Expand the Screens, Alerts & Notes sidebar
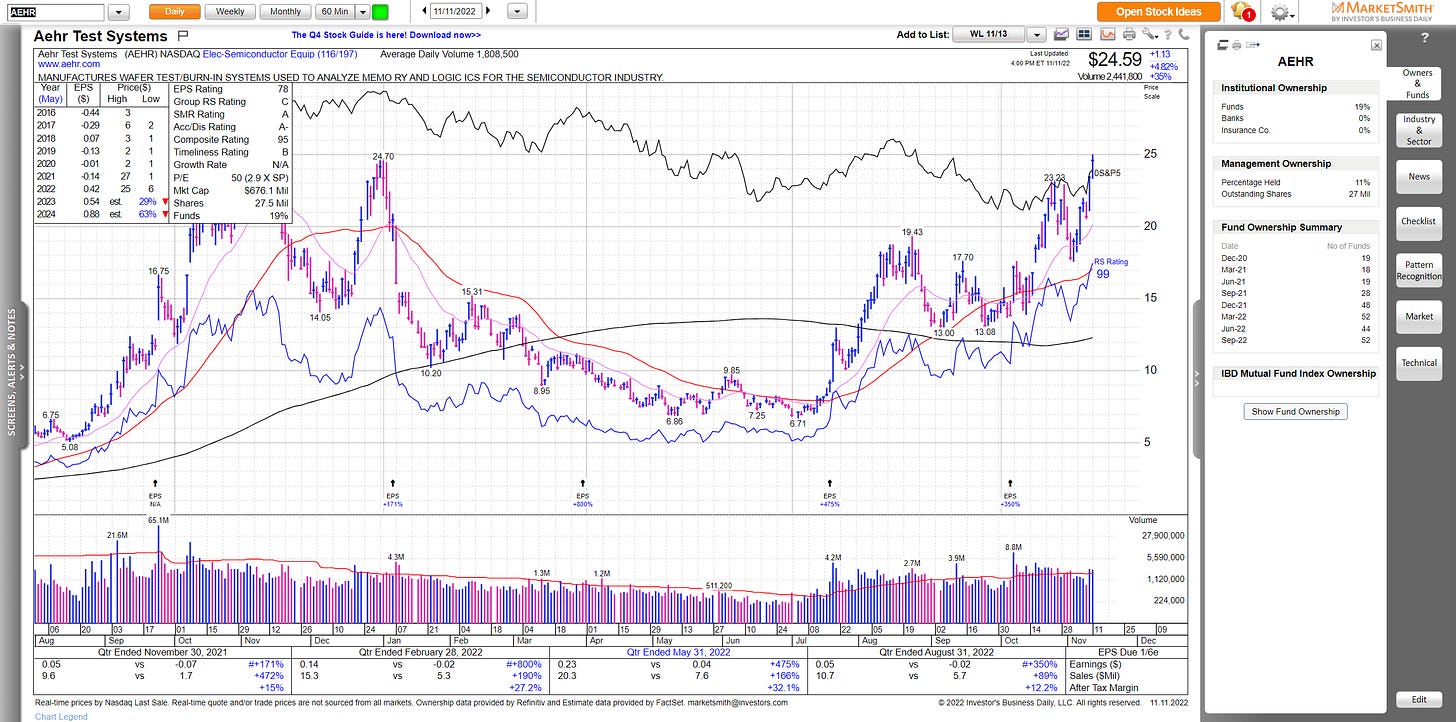This screenshot has height=722, width=1456. [x=12, y=368]
